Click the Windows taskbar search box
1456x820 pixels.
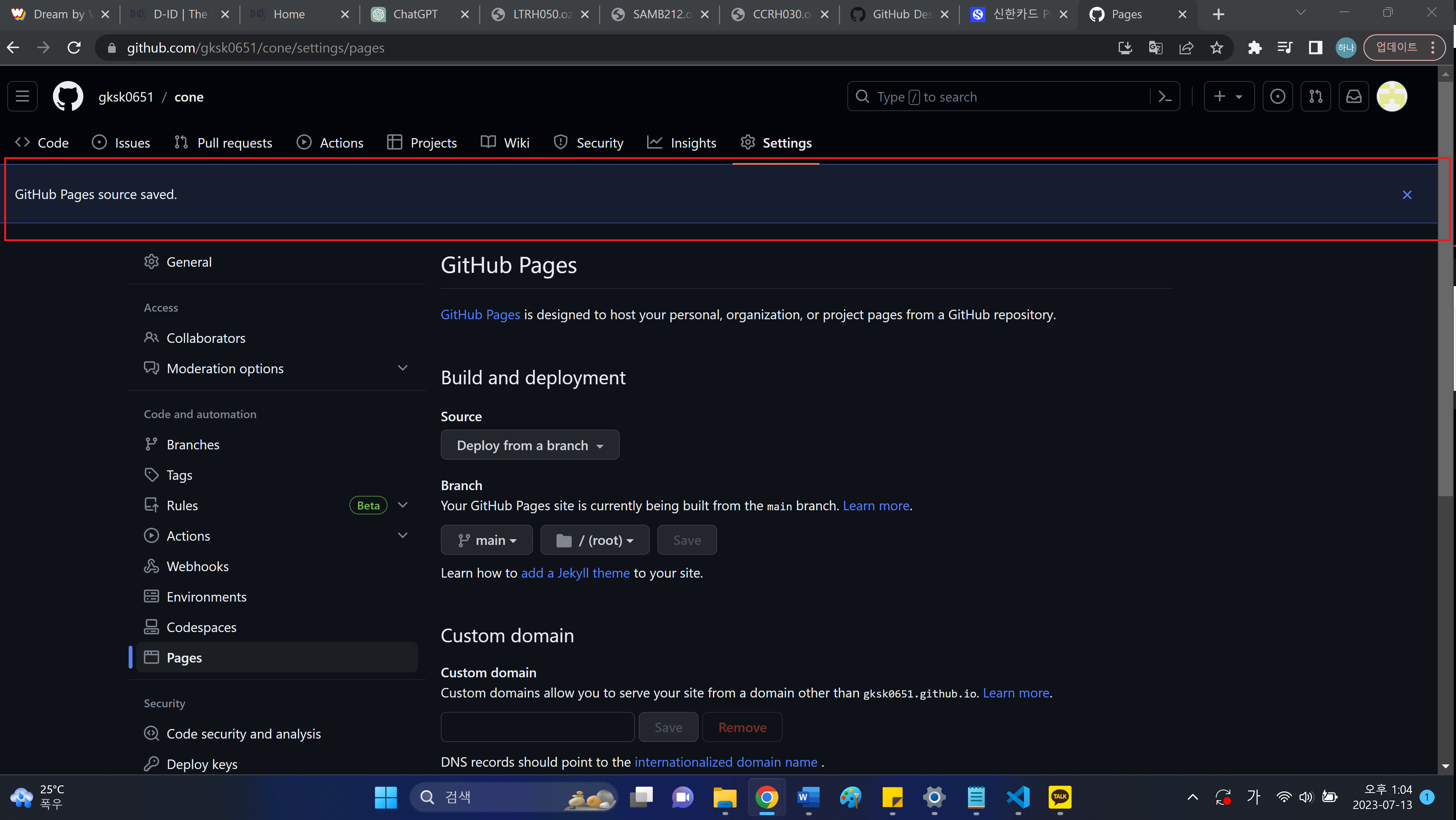[x=513, y=798]
